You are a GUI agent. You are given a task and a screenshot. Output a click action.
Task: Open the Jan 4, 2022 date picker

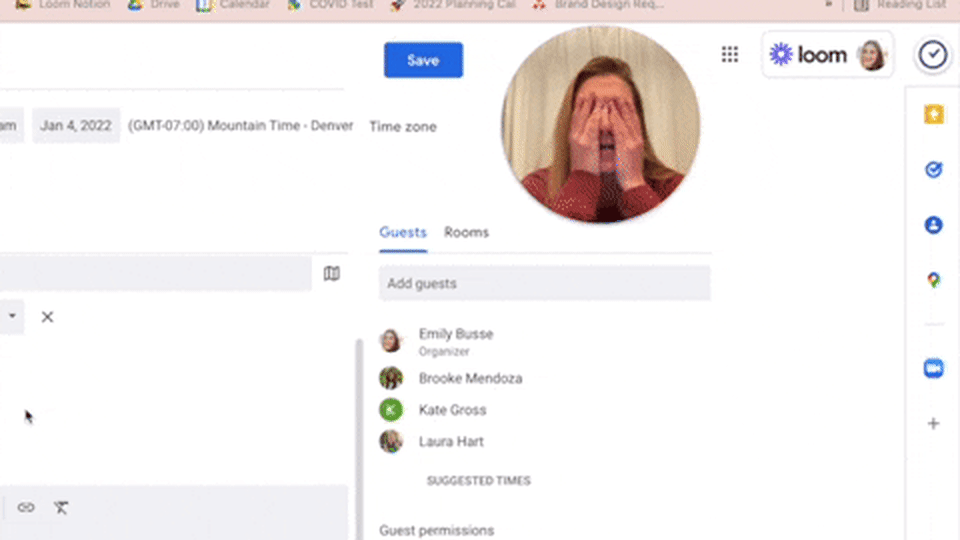point(76,126)
